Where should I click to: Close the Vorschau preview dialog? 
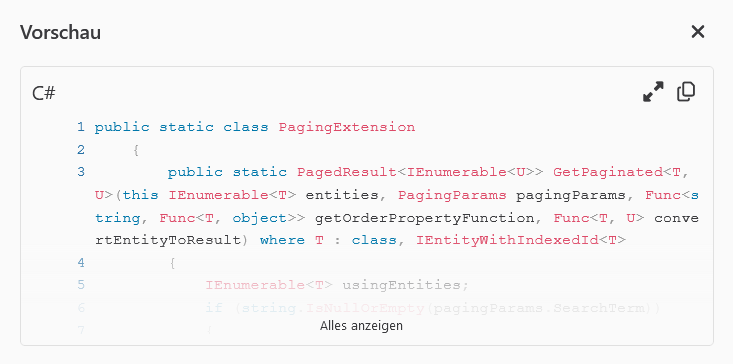[x=697, y=32]
